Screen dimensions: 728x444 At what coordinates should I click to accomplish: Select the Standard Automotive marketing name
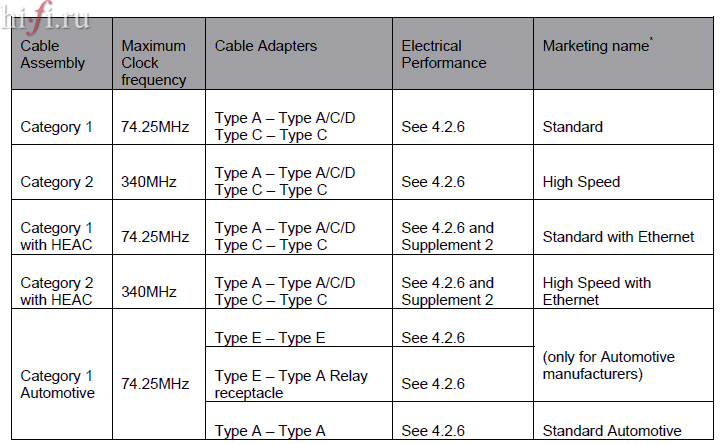pos(612,431)
